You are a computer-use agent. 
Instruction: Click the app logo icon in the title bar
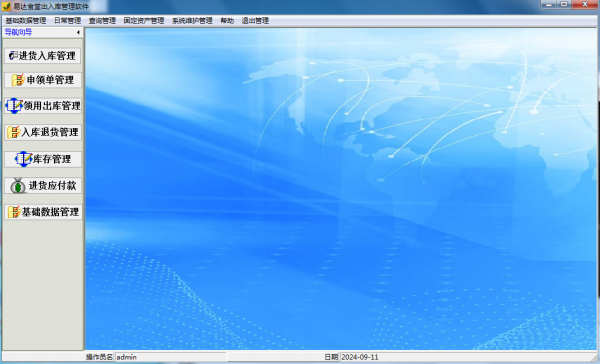(6, 7)
